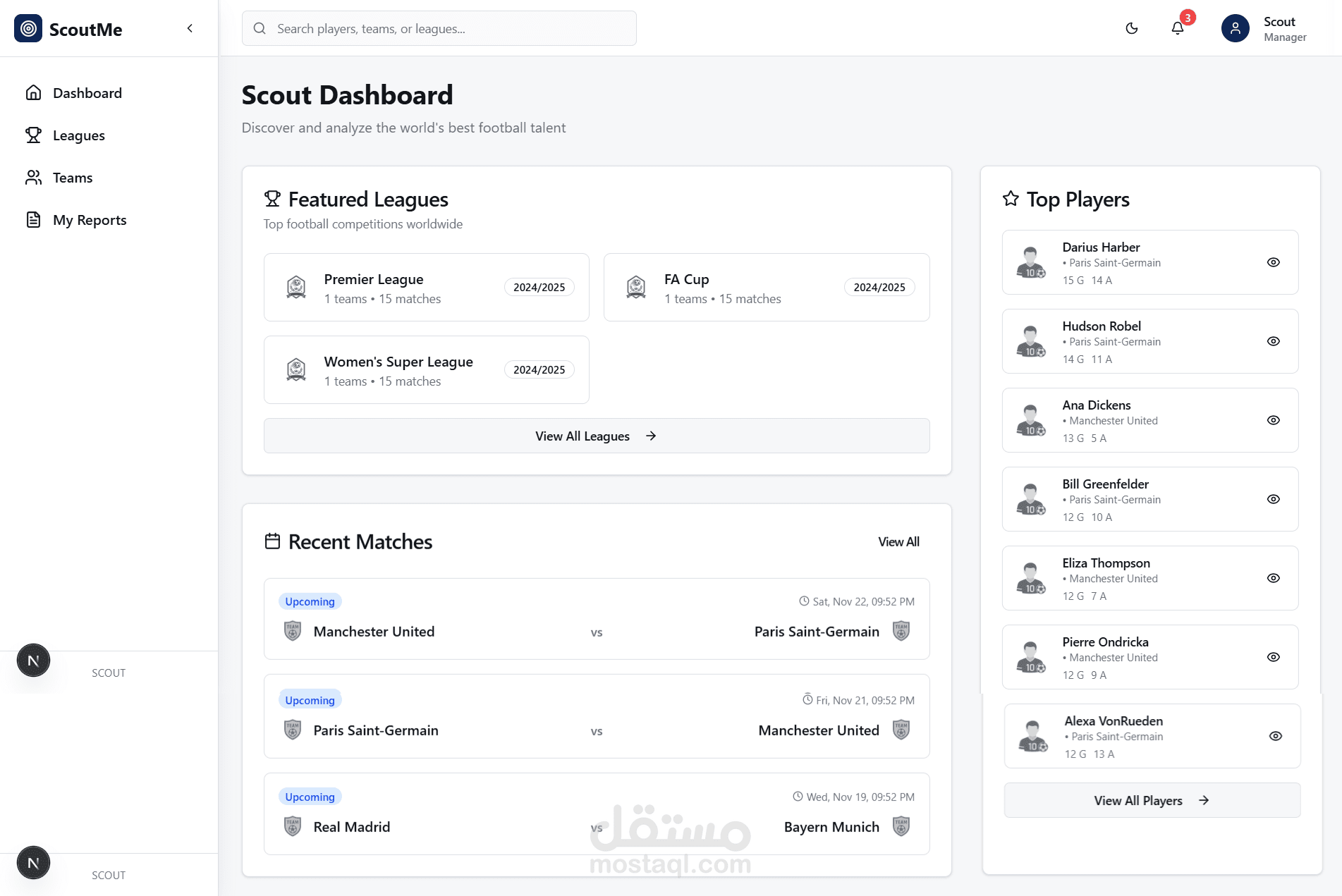Screen dimensions: 1342x896
Task: Click the search players input field
Action: pyautogui.click(x=439, y=28)
